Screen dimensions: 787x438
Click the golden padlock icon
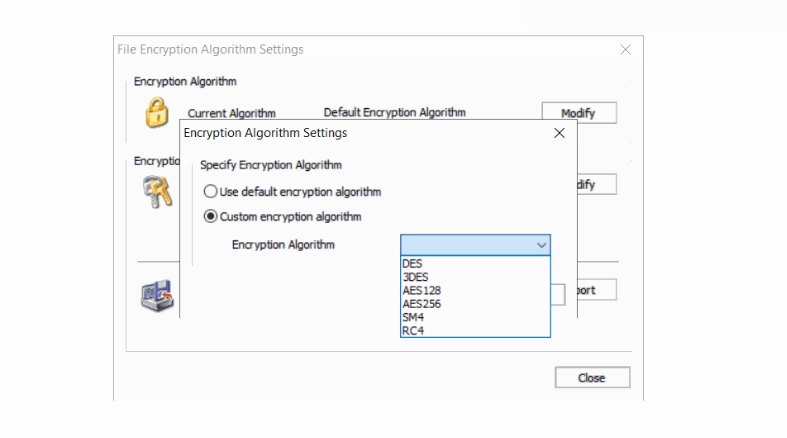[x=157, y=112]
